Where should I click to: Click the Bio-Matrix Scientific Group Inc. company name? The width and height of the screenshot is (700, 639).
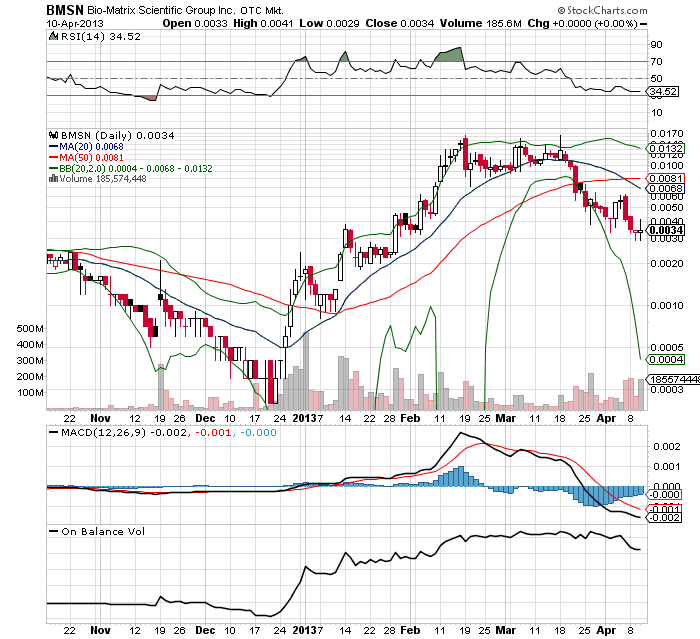coord(161,10)
